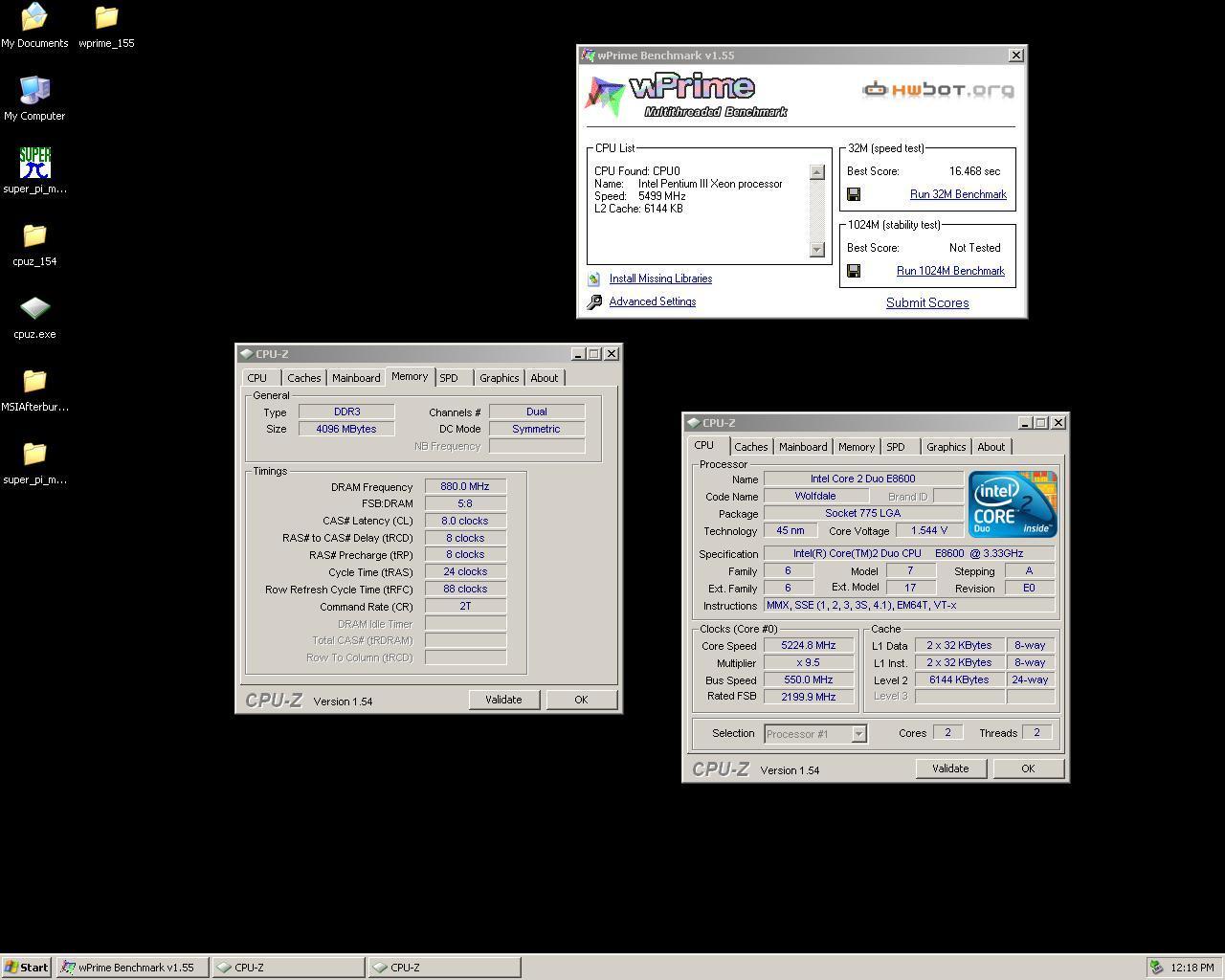Click the CPU-Z Memory window title icon
The image size is (1225, 980).
[x=247, y=354]
